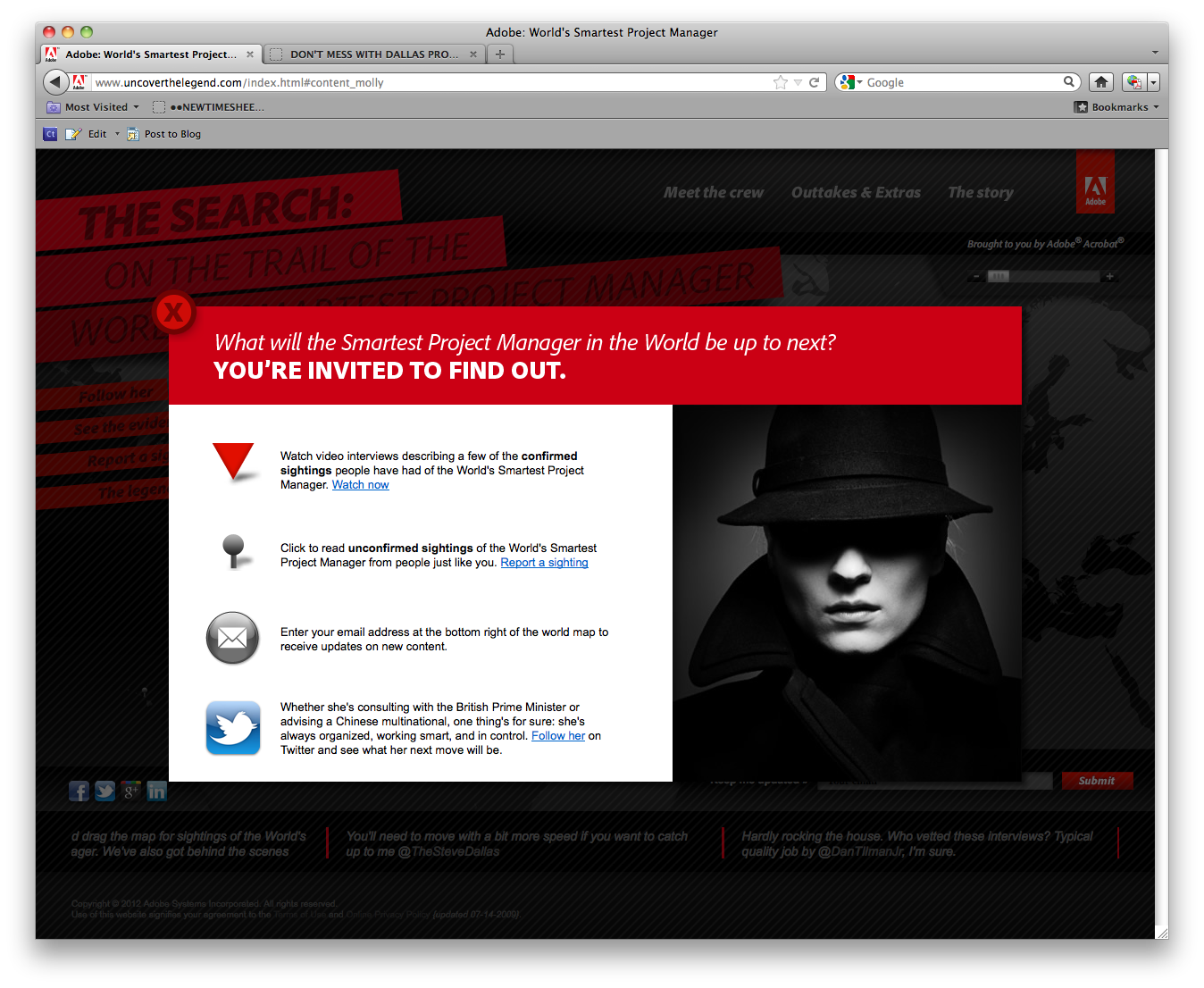Reload the page using refresh icon

click(814, 82)
